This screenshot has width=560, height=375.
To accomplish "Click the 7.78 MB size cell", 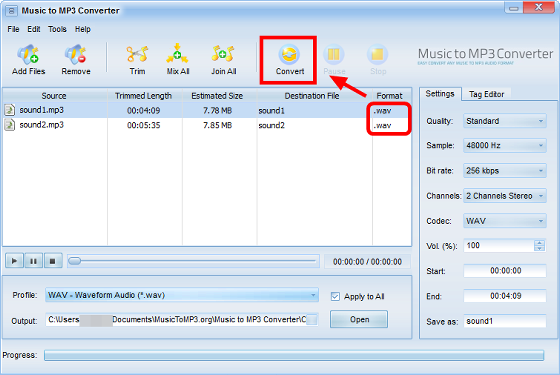I will (218, 111).
